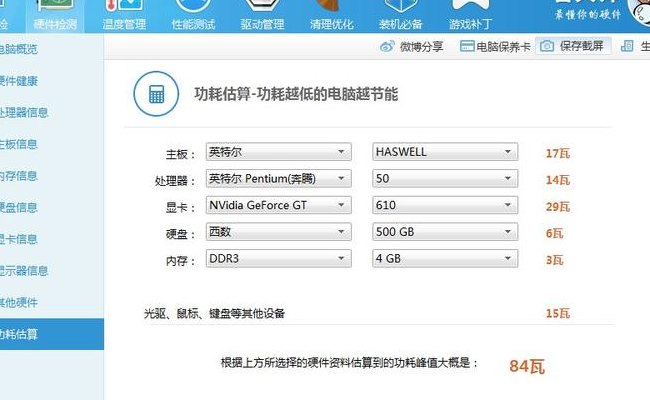Click the 3瓦 memory power value
The height and width of the screenshot is (400, 650).
point(555,260)
